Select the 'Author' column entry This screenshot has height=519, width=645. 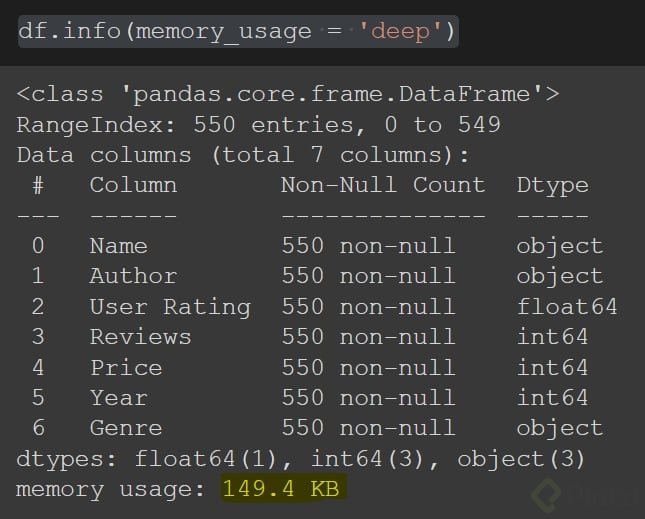pos(133,276)
